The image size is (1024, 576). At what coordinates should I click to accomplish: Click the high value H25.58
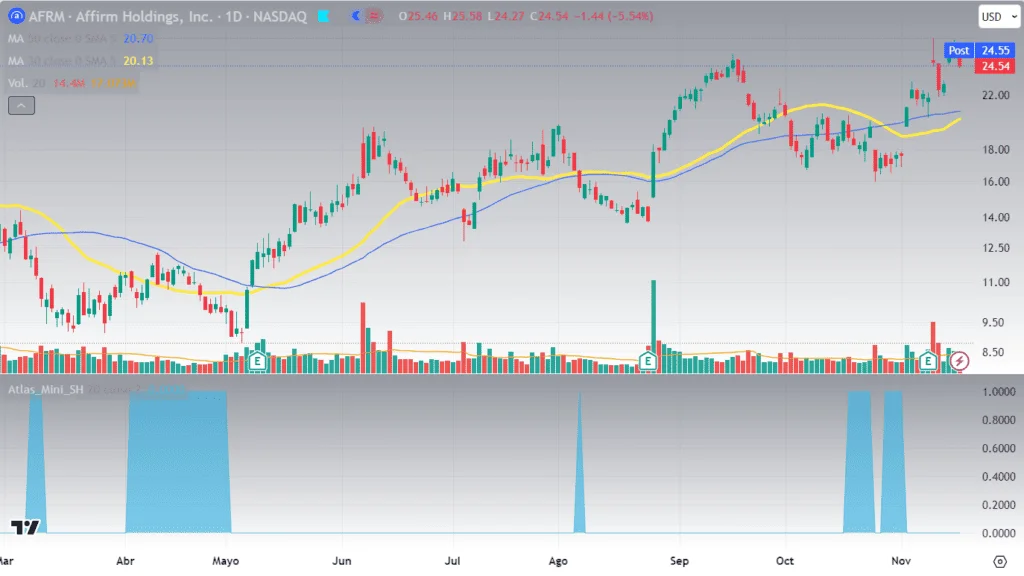pyautogui.click(x=462, y=16)
